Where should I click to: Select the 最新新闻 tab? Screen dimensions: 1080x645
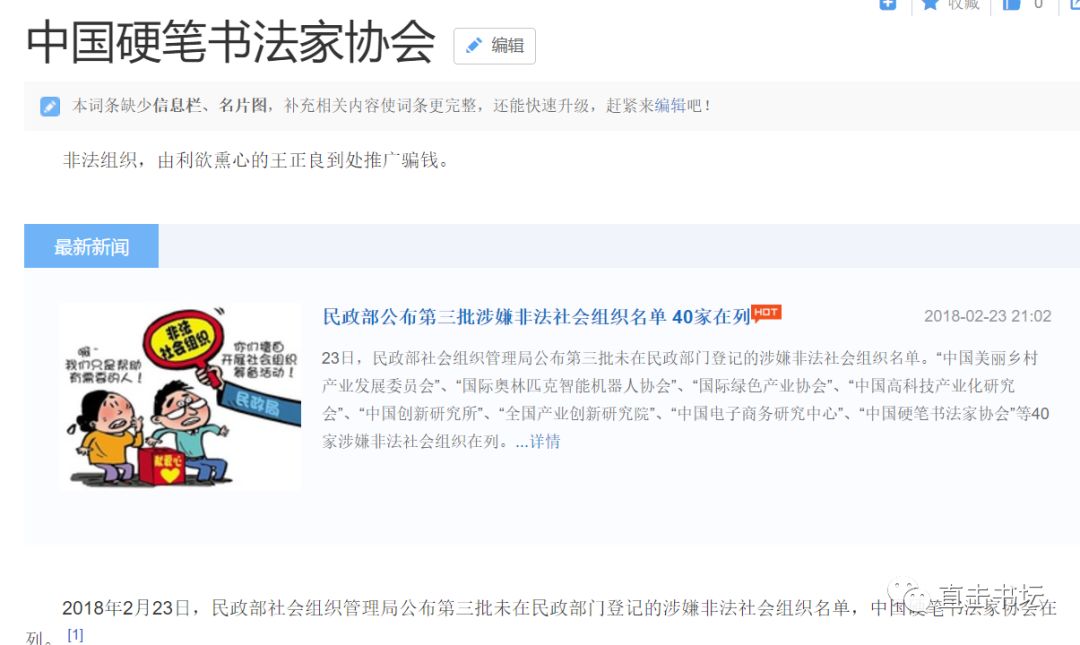(92, 246)
